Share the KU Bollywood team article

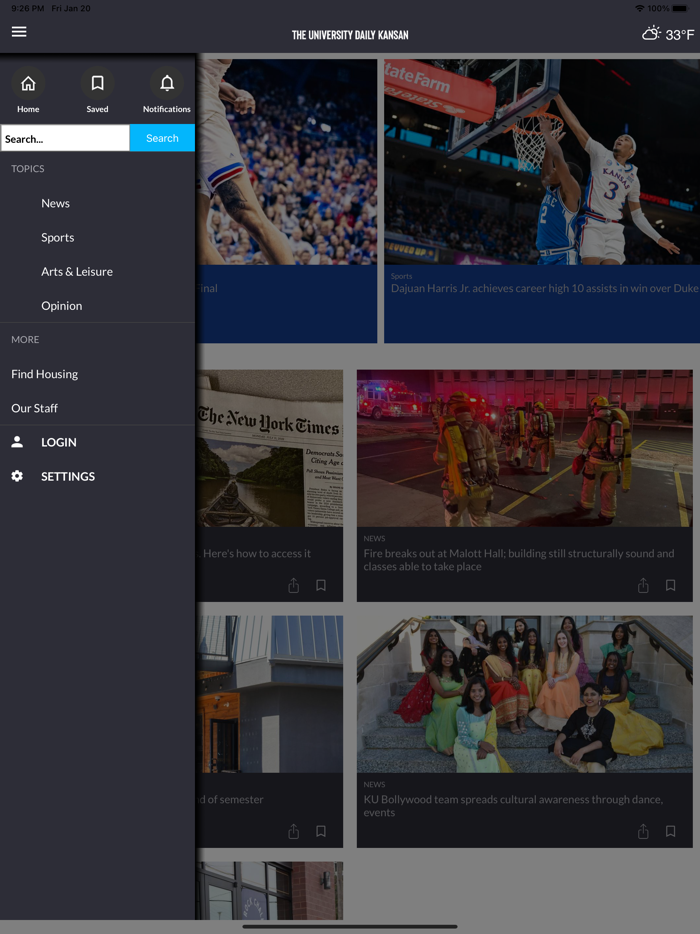tap(643, 831)
